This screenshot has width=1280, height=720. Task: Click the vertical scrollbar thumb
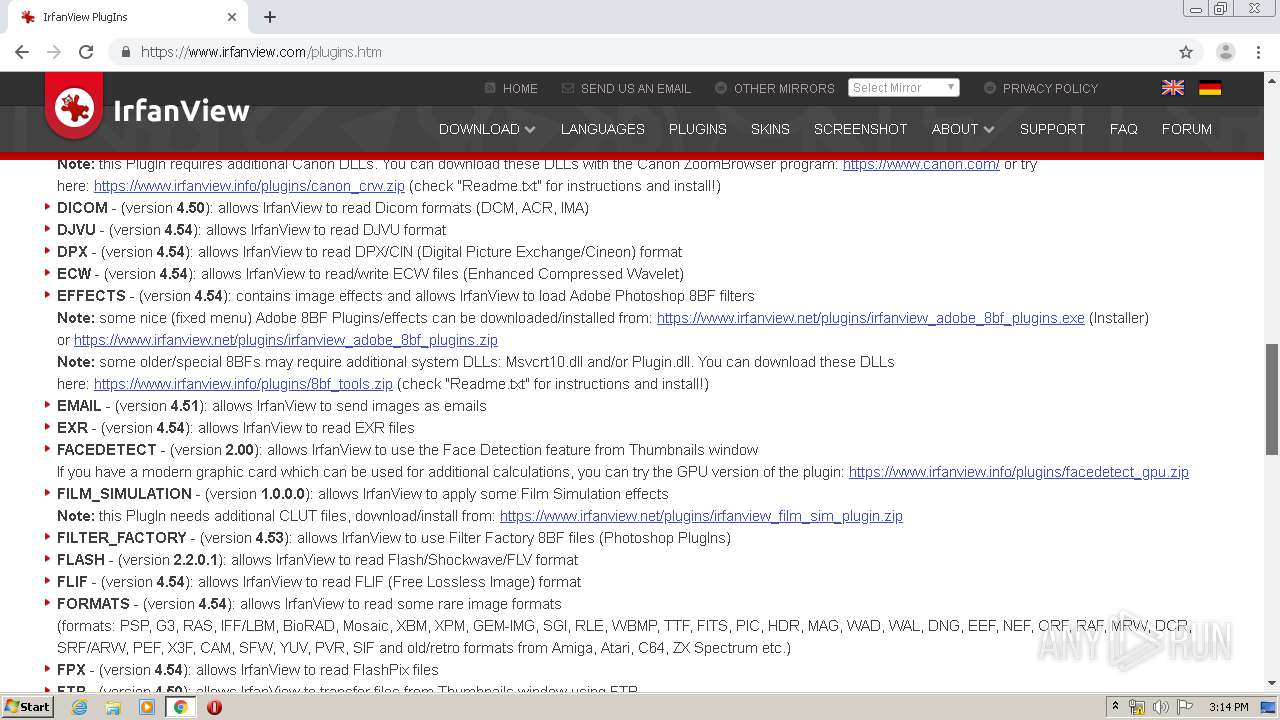click(1272, 399)
